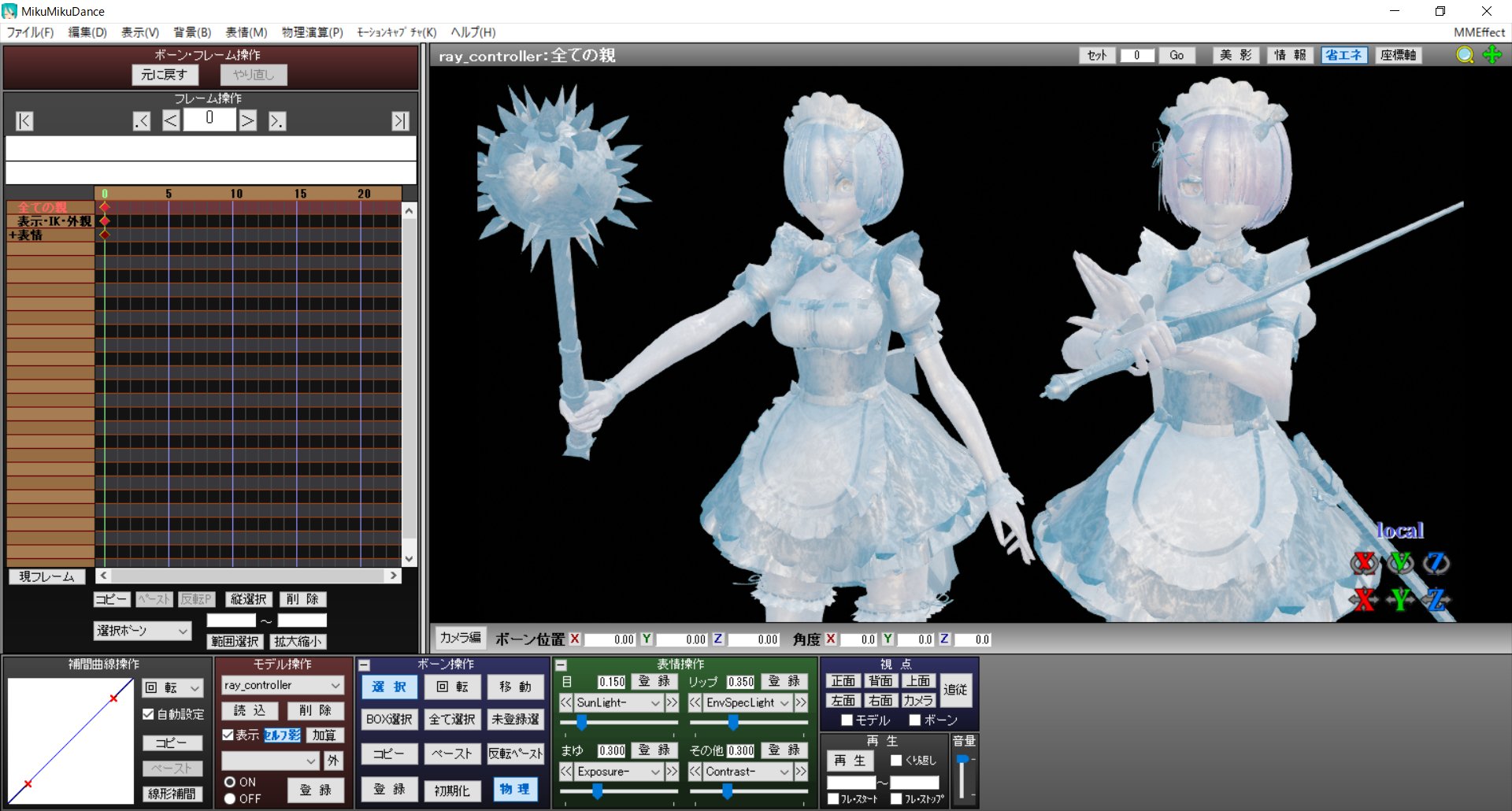Previous brow morph arrow before Exposure-
Viewport: 1512px width, 811px height.
[x=565, y=772]
